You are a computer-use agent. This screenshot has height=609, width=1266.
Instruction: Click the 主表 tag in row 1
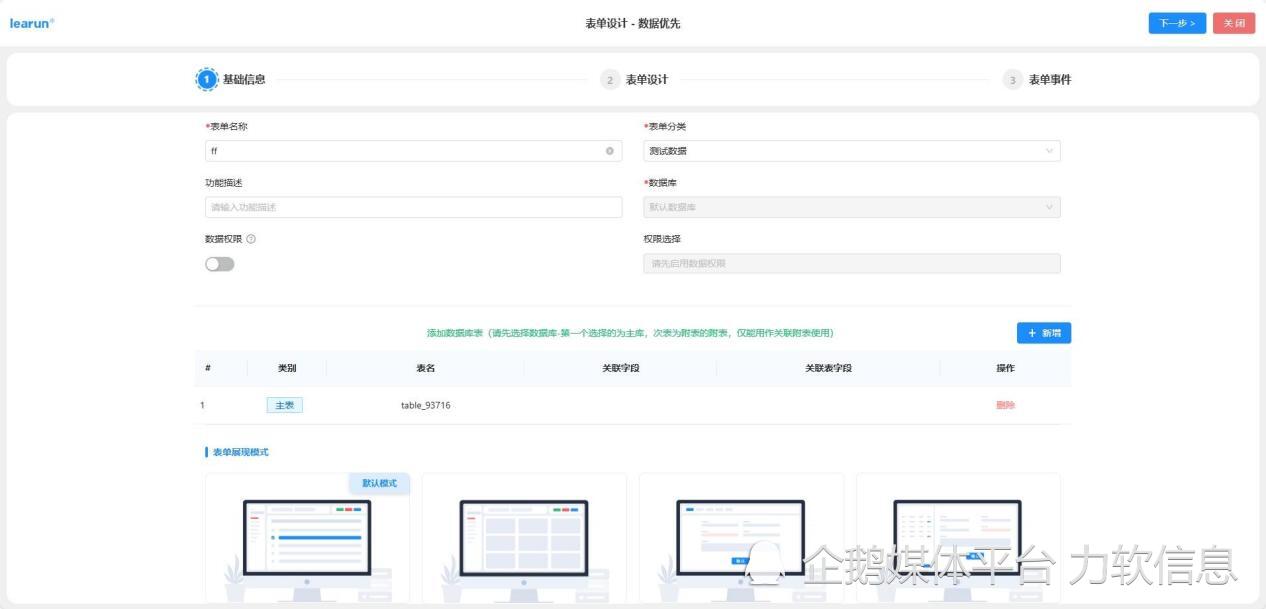coord(285,405)
